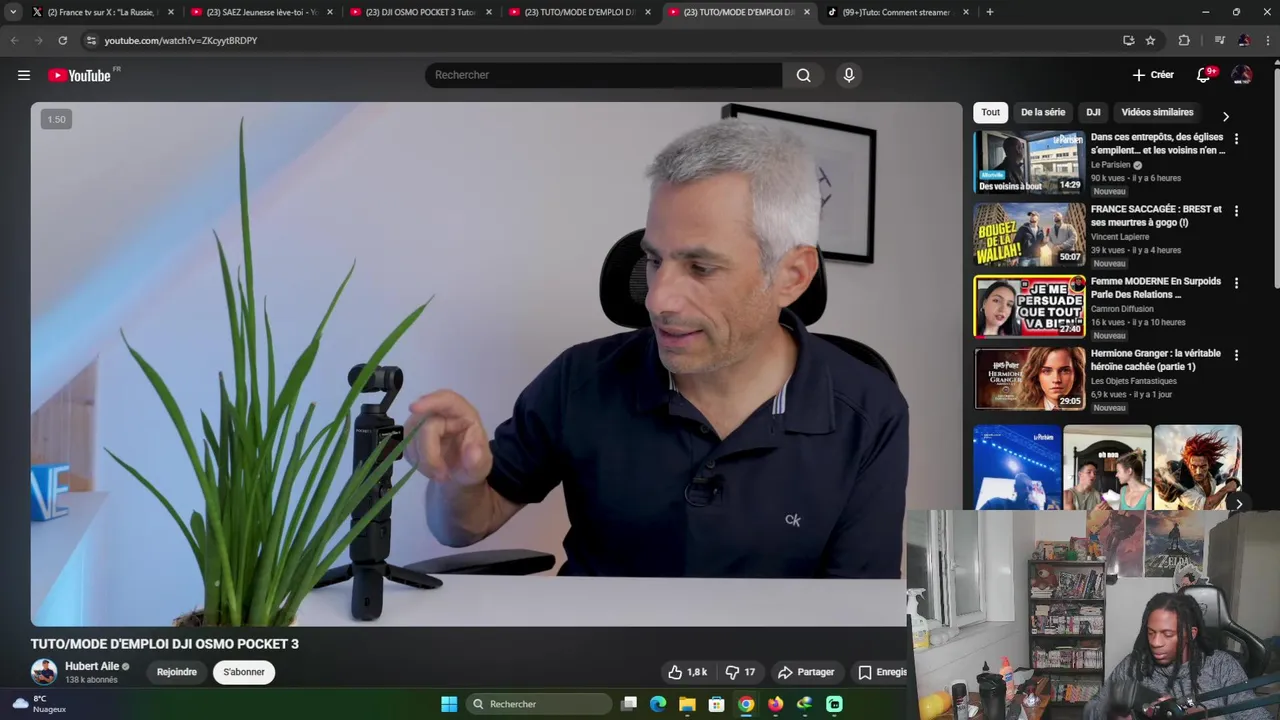
Task: Open the BOUGEZ DE LA WALLAH thumbnail
Action: pos(1029,234)
